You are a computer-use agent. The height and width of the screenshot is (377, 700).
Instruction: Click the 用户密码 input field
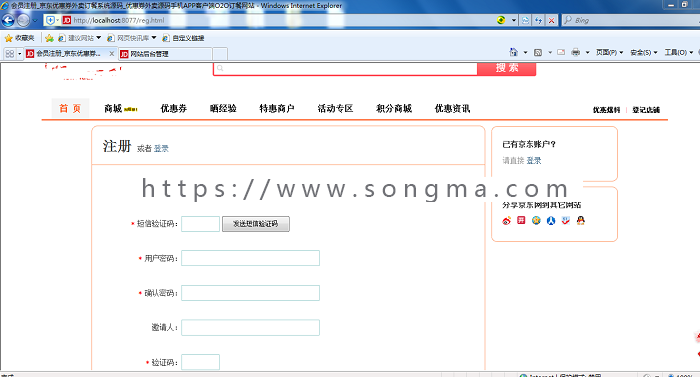click(x=250, y=258)
